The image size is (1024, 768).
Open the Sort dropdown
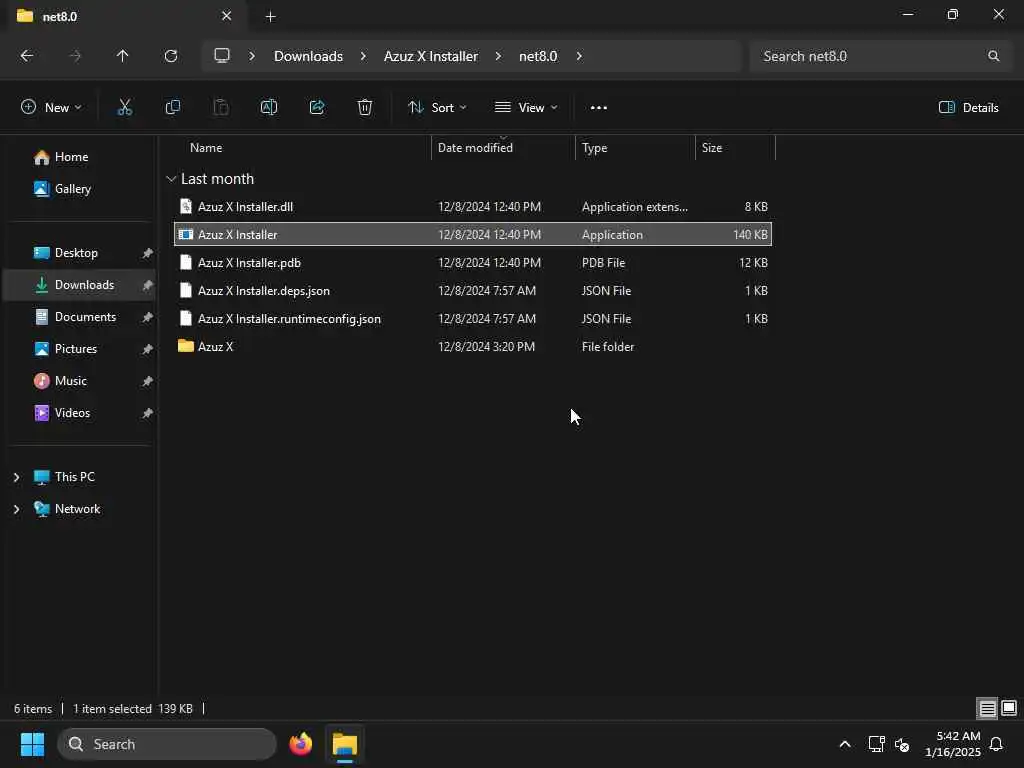pyautogui.click(x=437, y=108)
